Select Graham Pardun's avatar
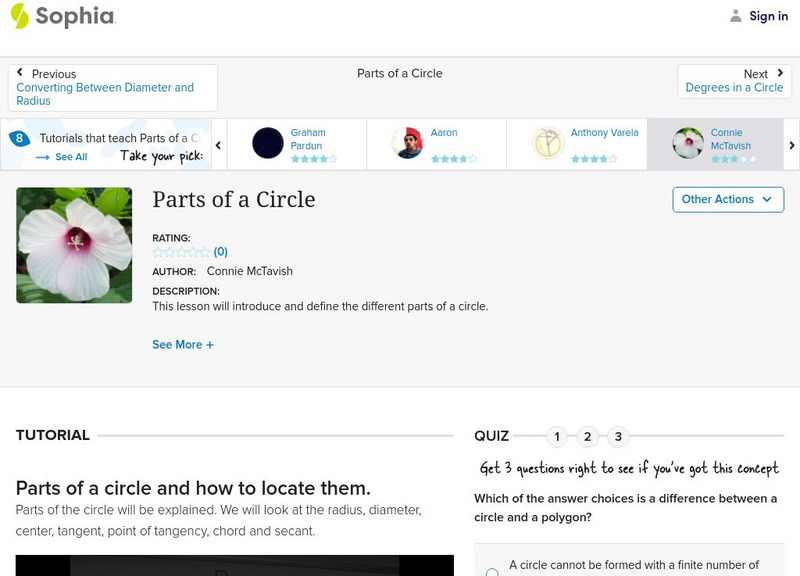Screen dimensions: 800x576 (x=268, y=143)
